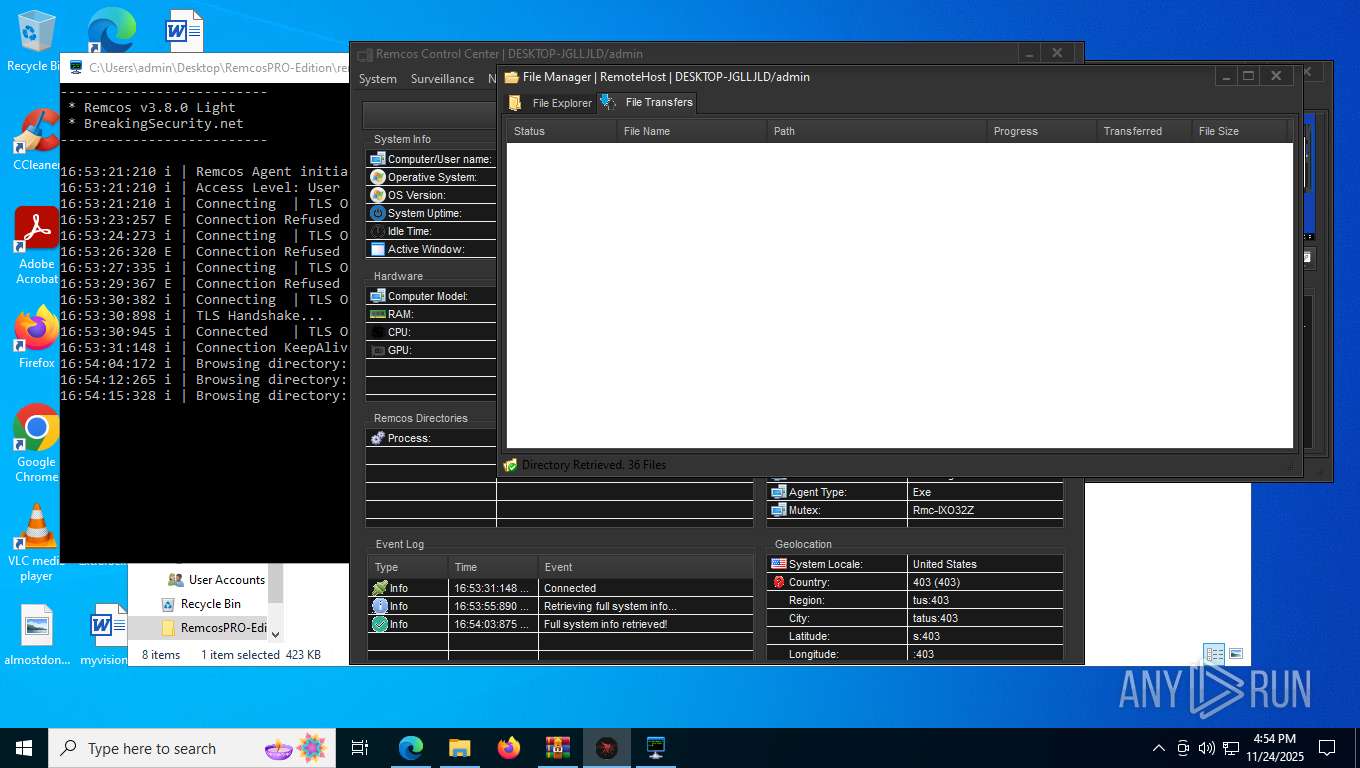Select the Rmc-IXO32Z mutex value

[x=943, y=510]
